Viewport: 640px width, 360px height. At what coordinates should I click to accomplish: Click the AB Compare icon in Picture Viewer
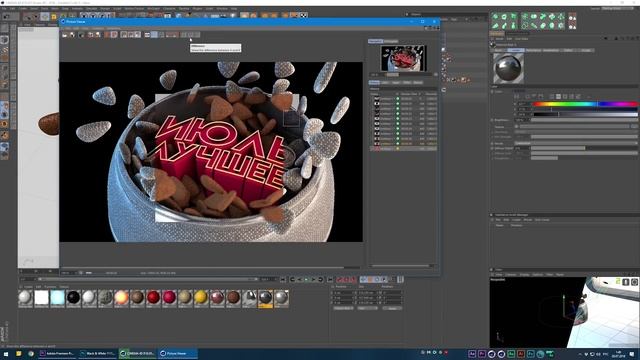click(184, 35)
